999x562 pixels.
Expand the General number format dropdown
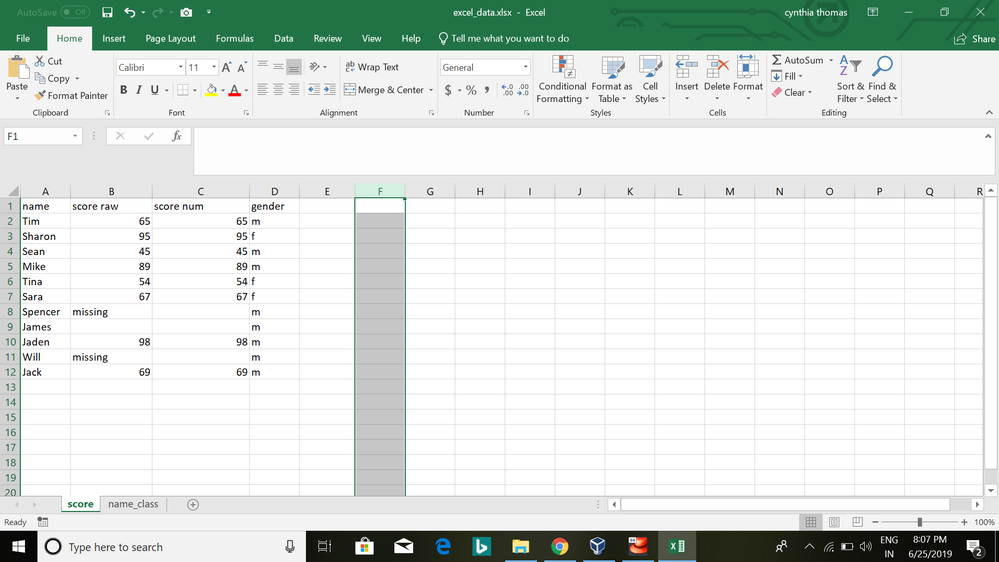click(526, 67)
